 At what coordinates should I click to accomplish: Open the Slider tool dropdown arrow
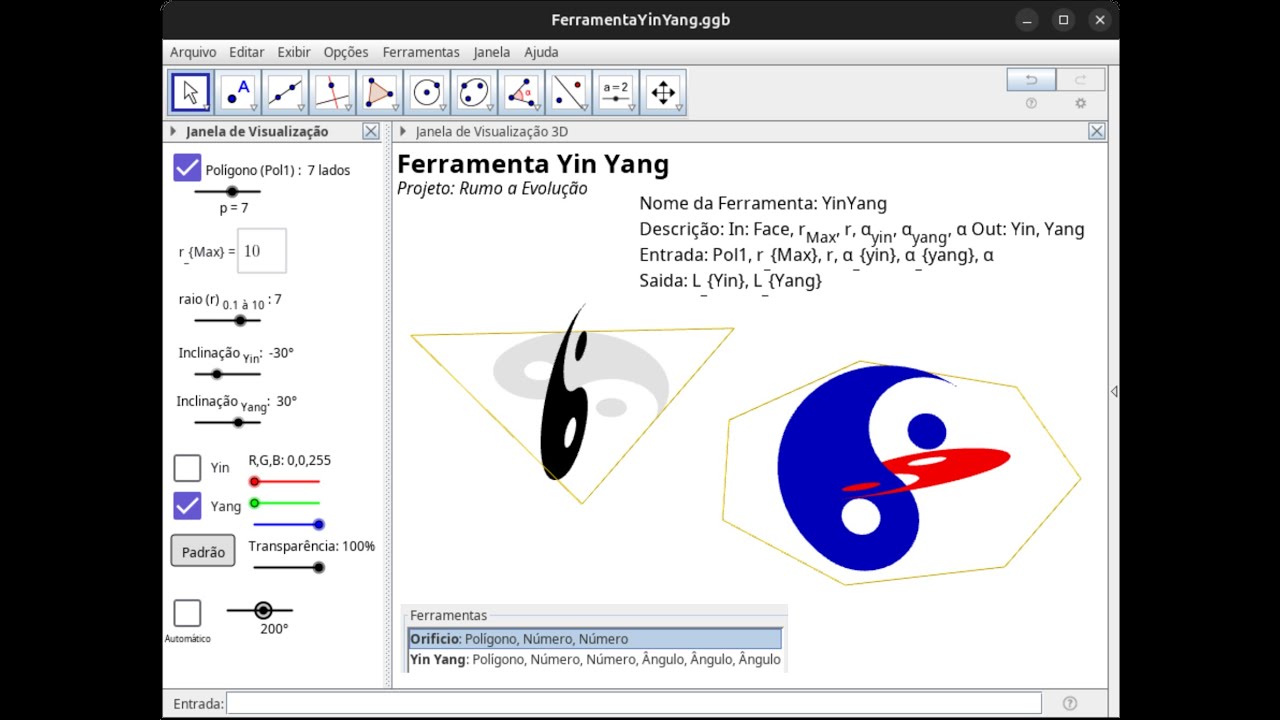[632, 108]
